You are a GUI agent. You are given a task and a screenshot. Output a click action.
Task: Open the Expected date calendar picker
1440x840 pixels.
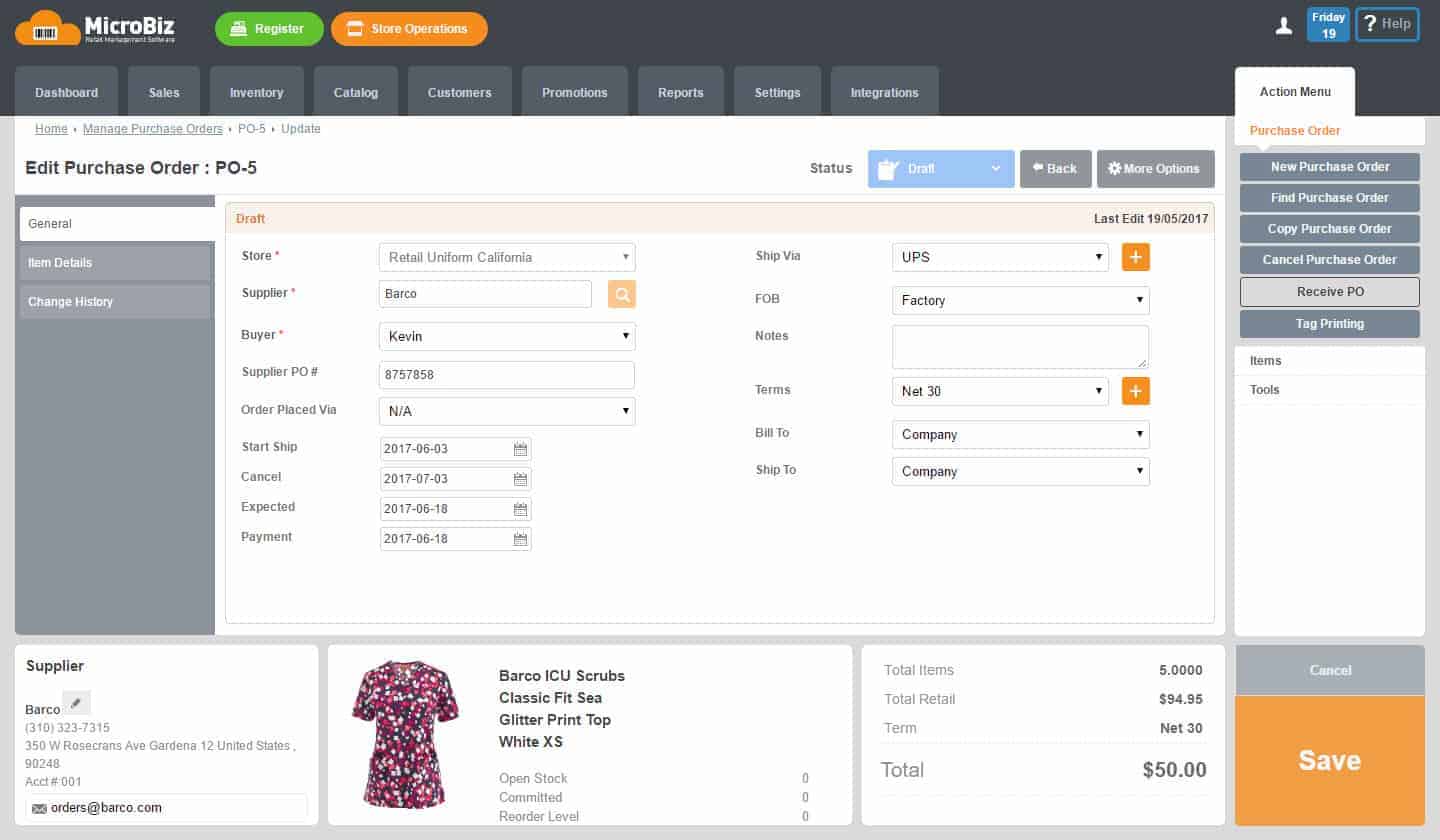[x=520, y=509]
